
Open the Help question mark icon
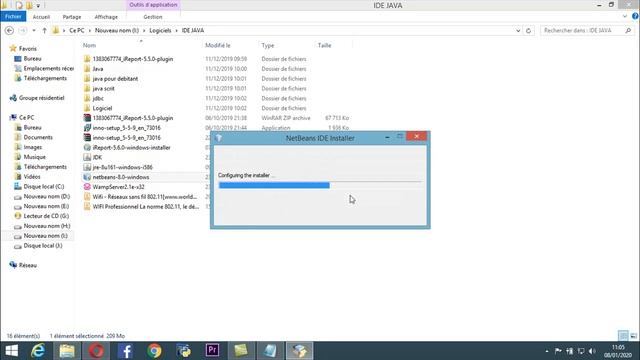click(635, 16)
